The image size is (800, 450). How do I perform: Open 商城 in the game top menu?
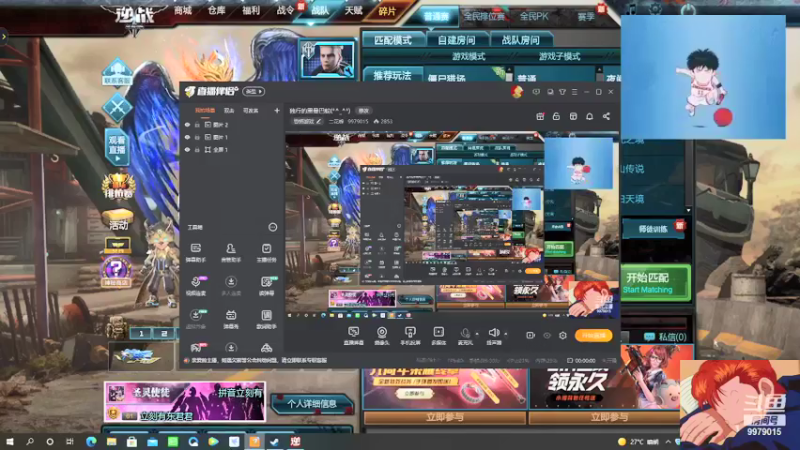[x=183, y=10]
